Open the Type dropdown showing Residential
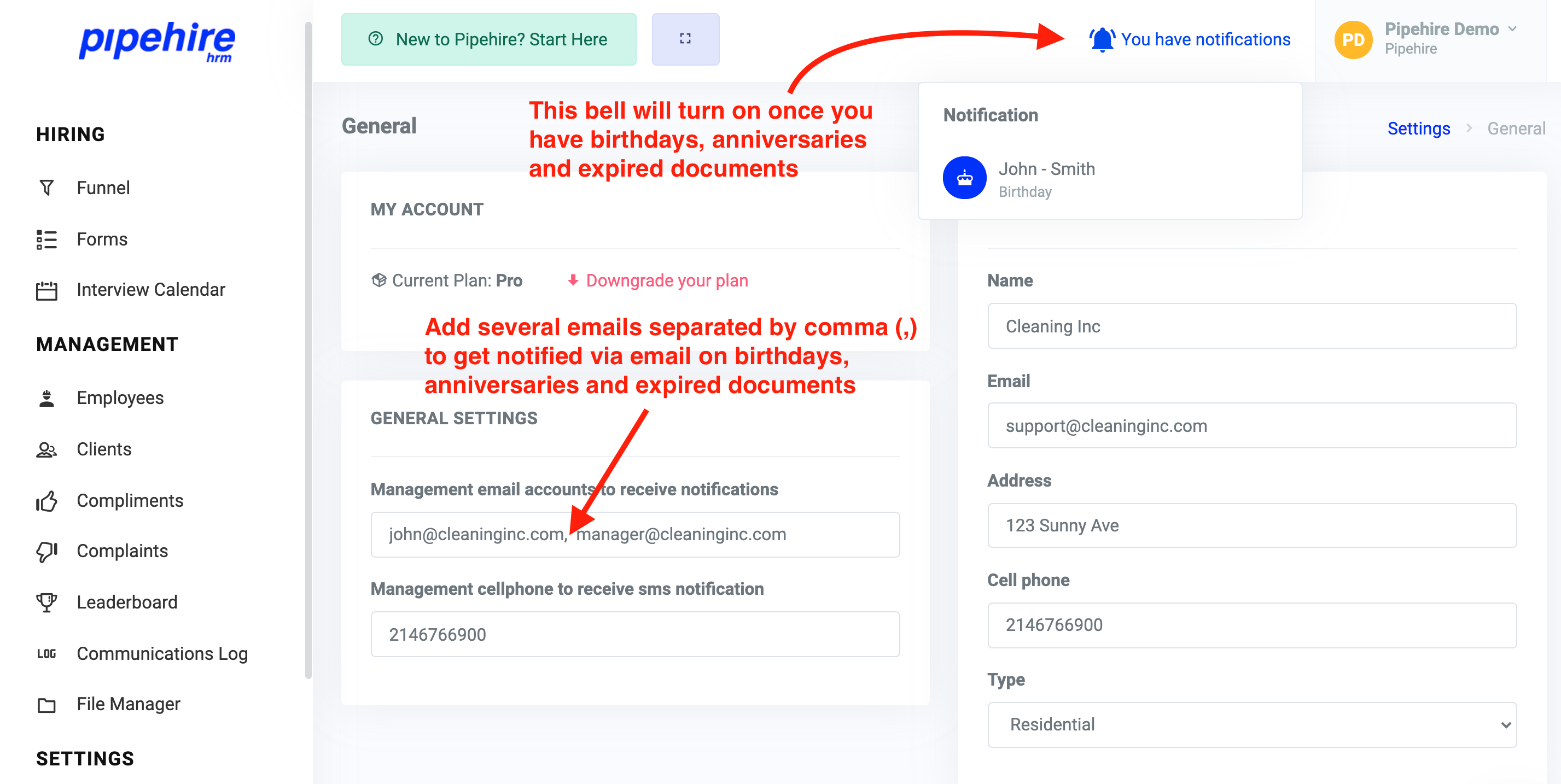The image size is (1561, 784). pyautogui.click(x=1251, y=724)
